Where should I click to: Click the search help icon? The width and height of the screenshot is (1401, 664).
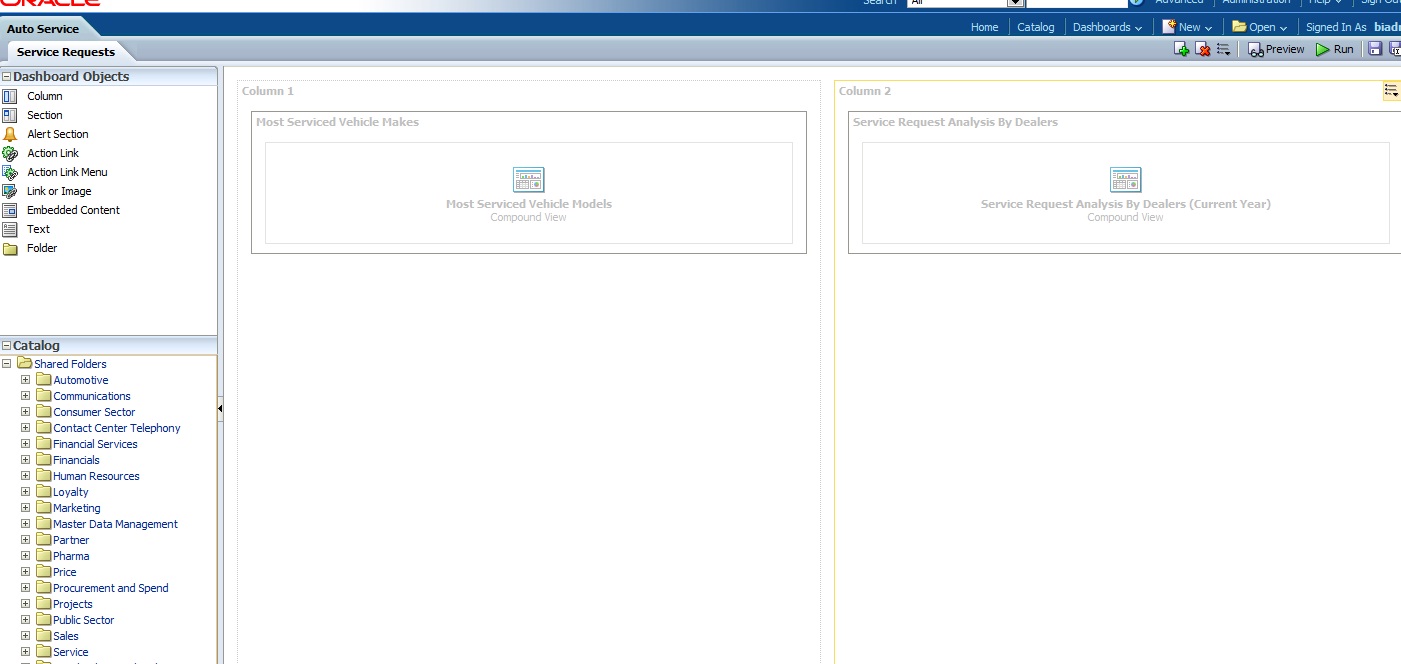tap(1136, 2)
